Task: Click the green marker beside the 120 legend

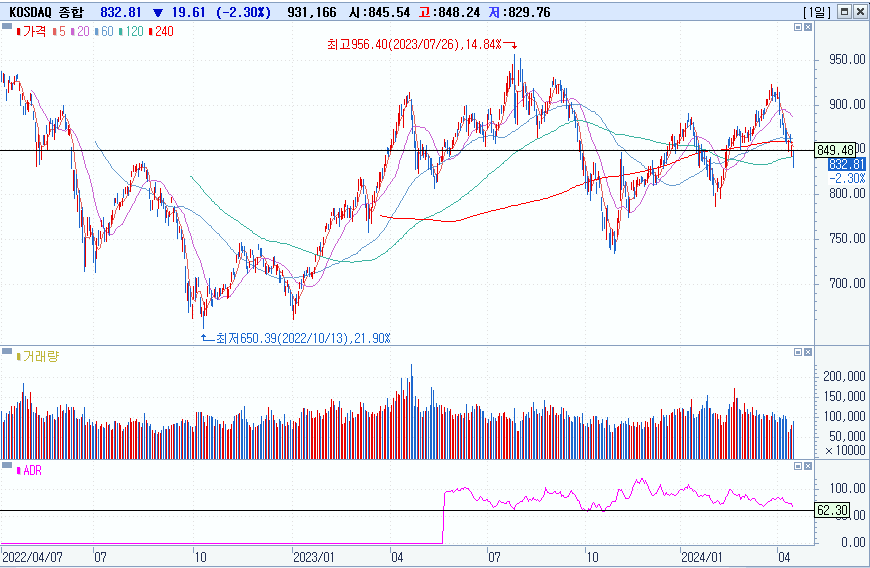Action: coord(121,32)
